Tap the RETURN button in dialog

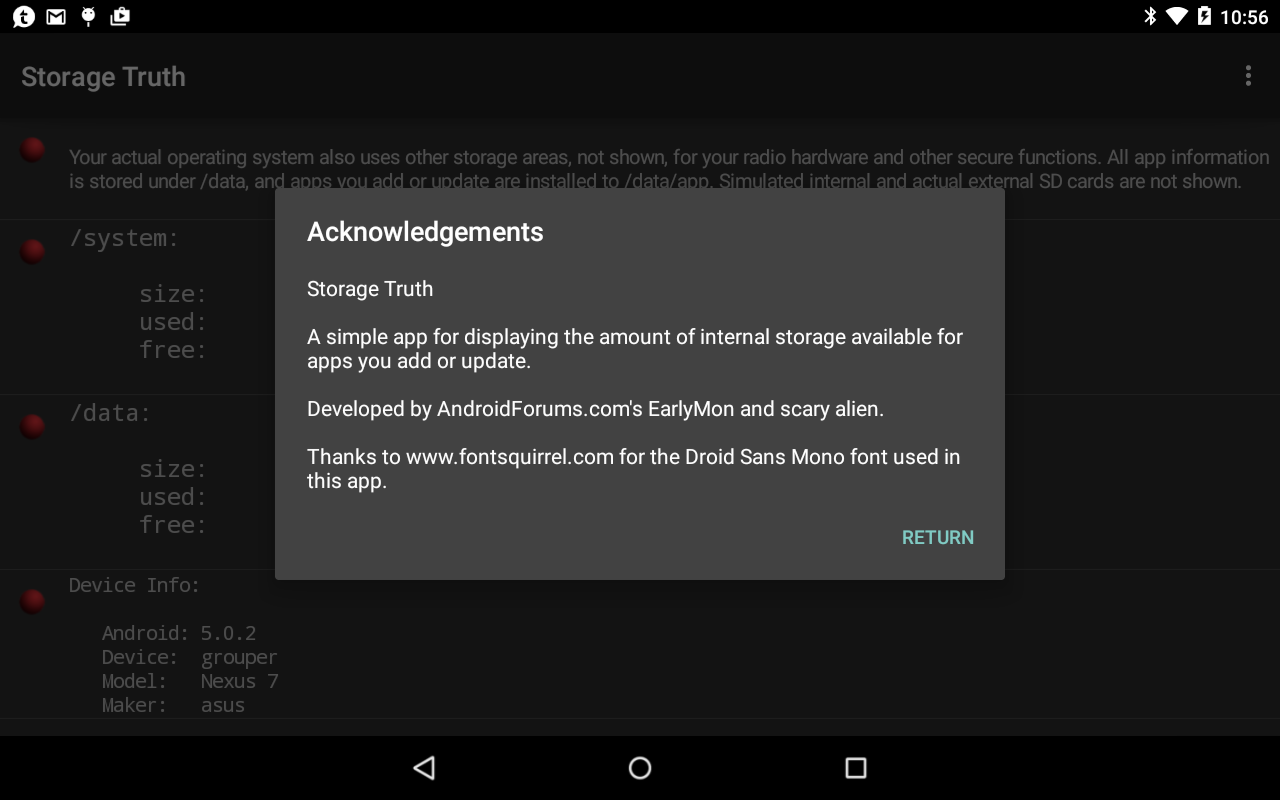[x=937, y=537]
